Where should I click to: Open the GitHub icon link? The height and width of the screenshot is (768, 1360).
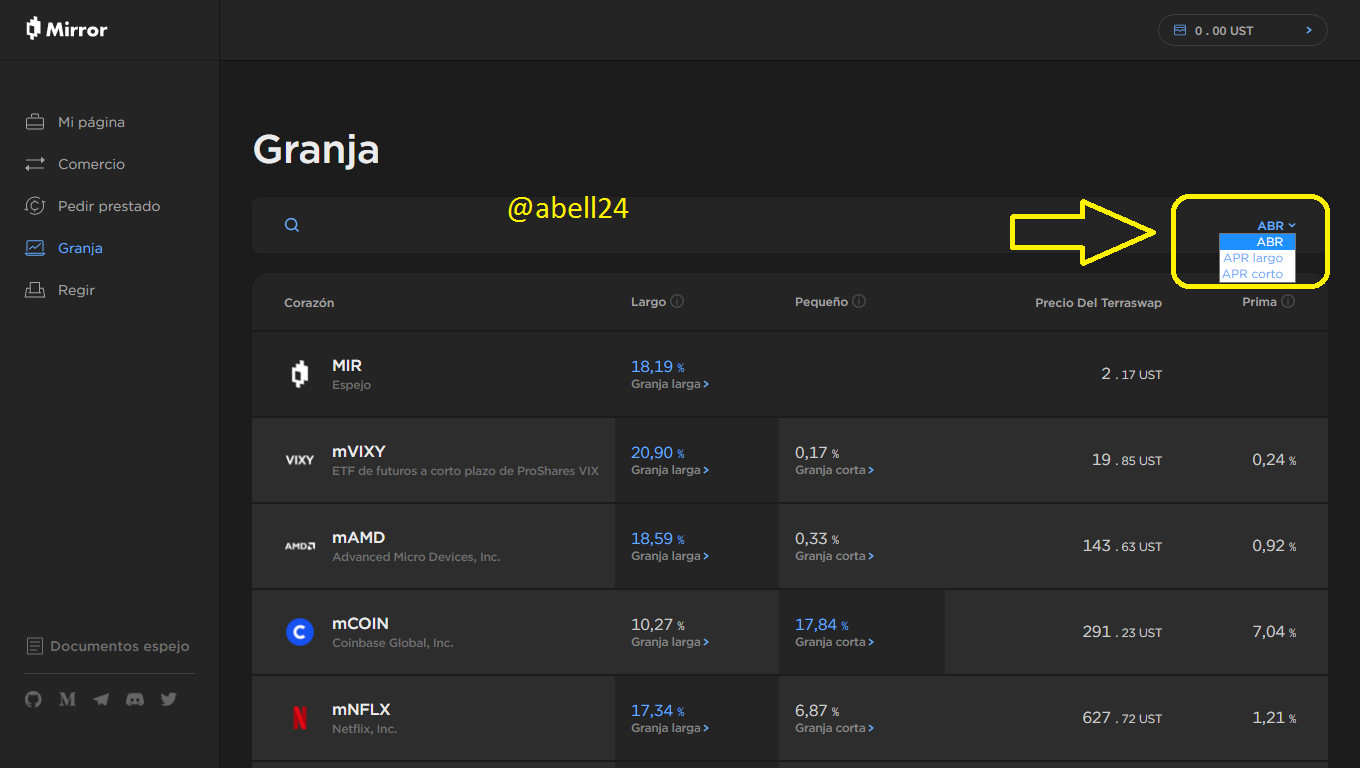click(34, 700)
